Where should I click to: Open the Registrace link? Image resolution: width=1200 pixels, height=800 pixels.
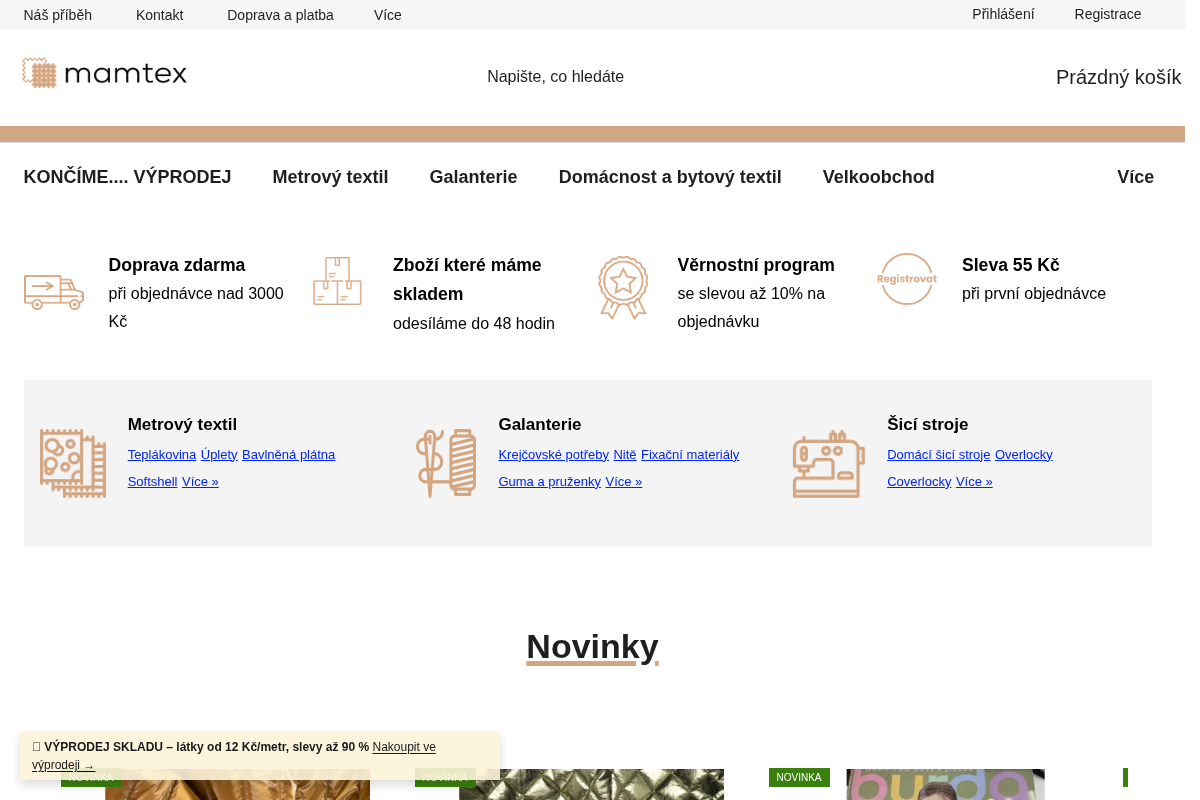click(1108, 14)
